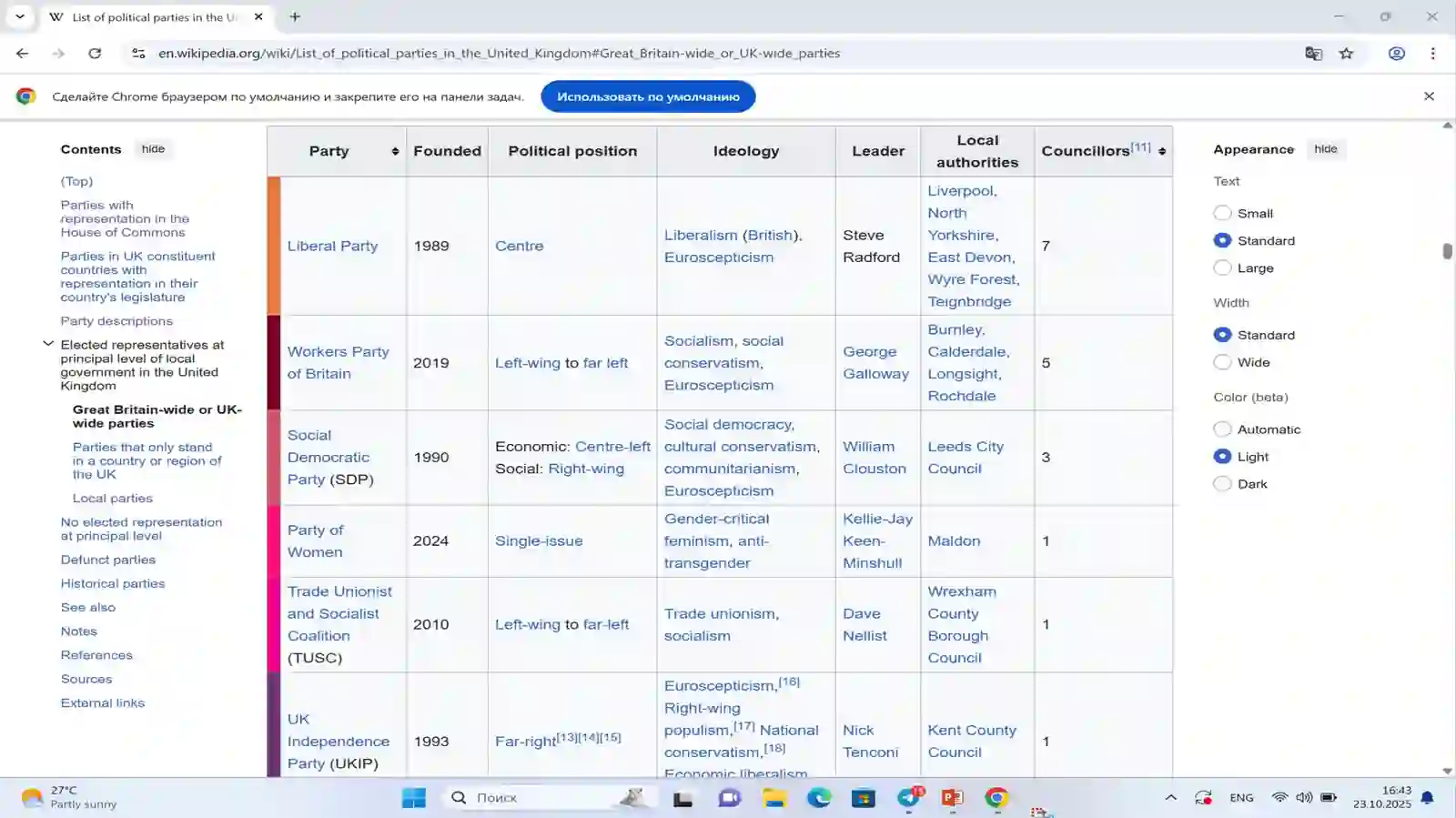The height and width of the screenshot is (818, 1456).
Task: Open the Trade unionism ideology link
Action: [720, 613]
